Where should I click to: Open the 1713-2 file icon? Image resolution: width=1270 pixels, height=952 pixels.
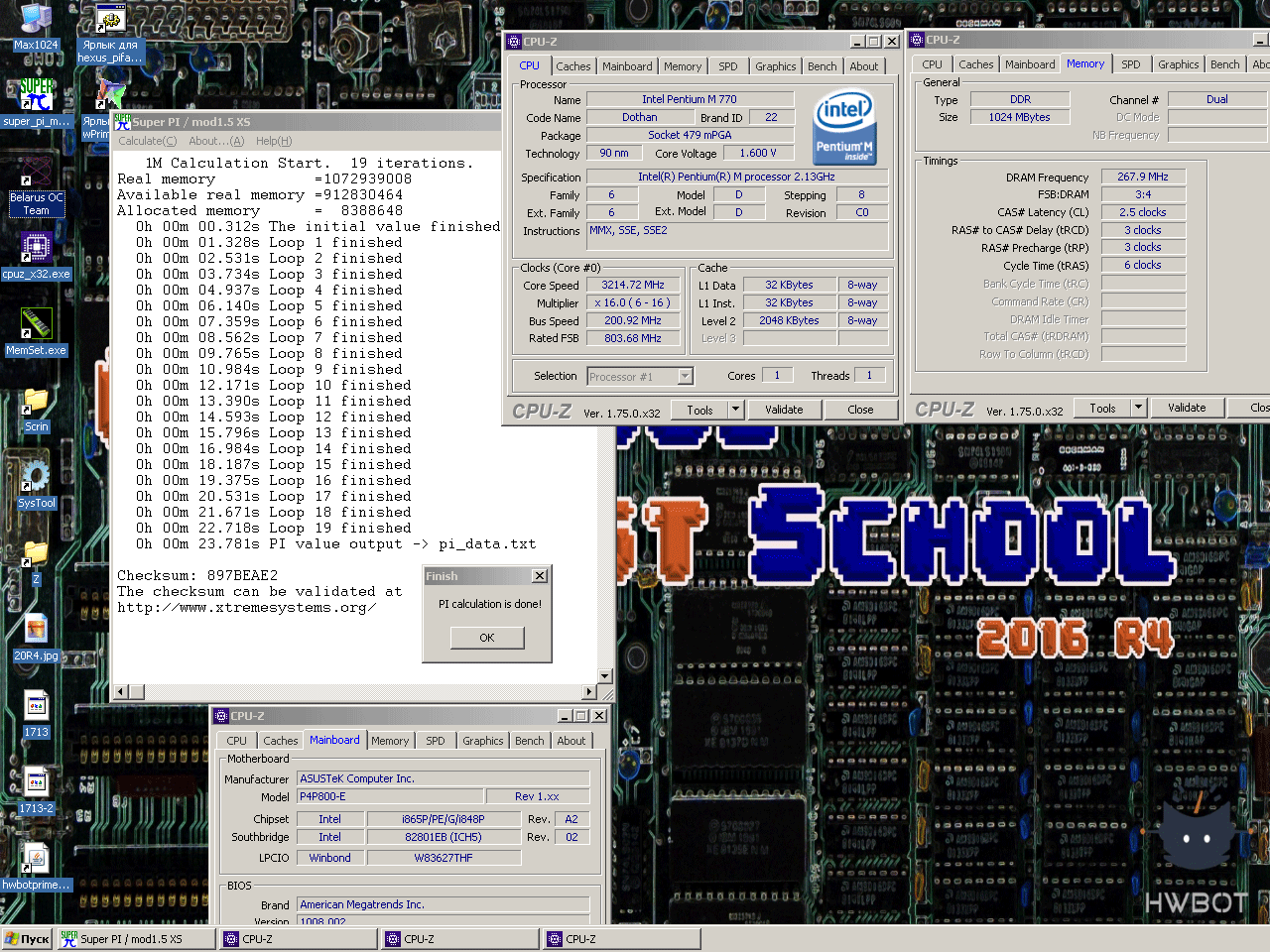(x=36, y=782)
